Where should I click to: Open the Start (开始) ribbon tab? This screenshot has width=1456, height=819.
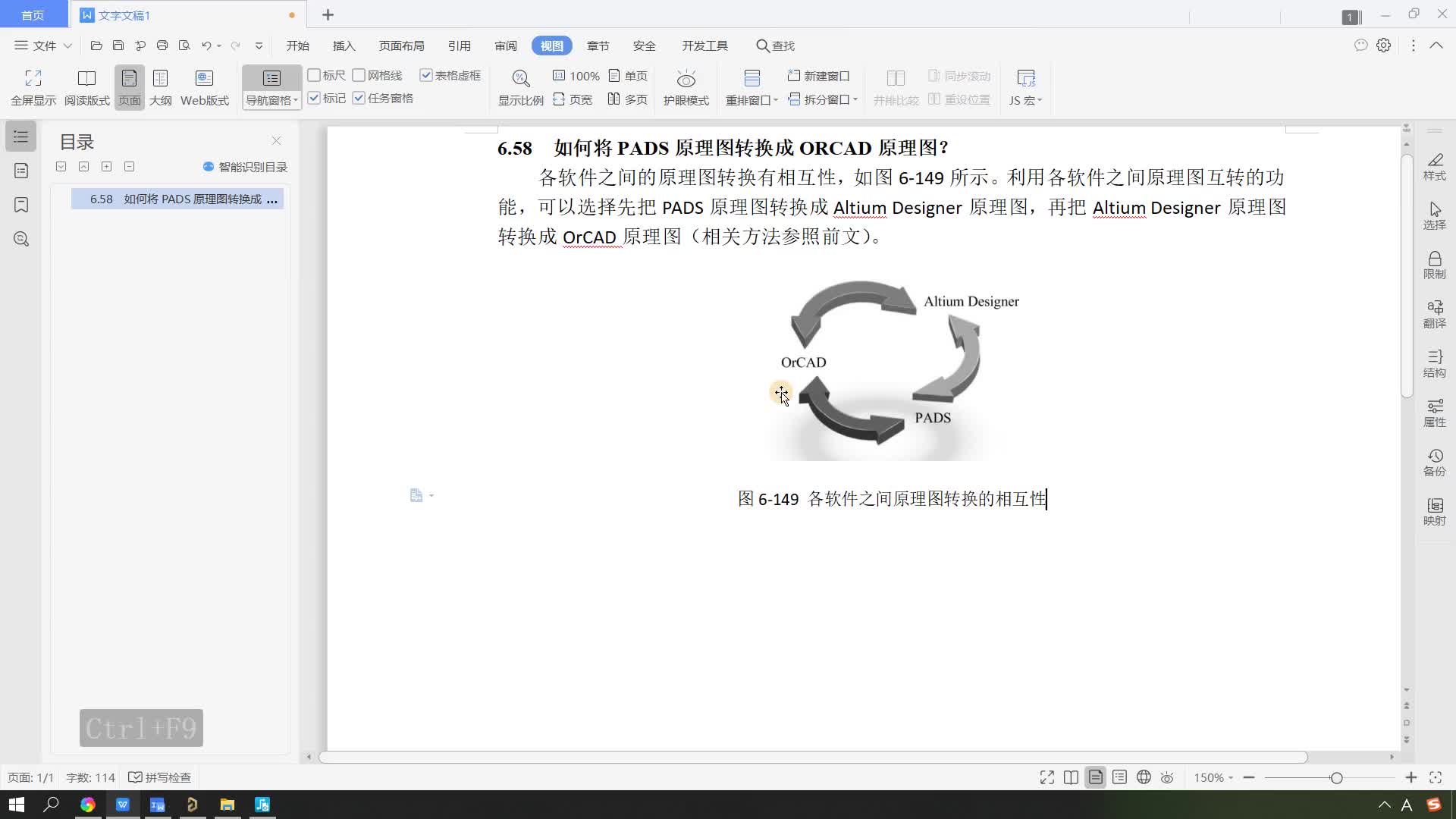point(298,45)
